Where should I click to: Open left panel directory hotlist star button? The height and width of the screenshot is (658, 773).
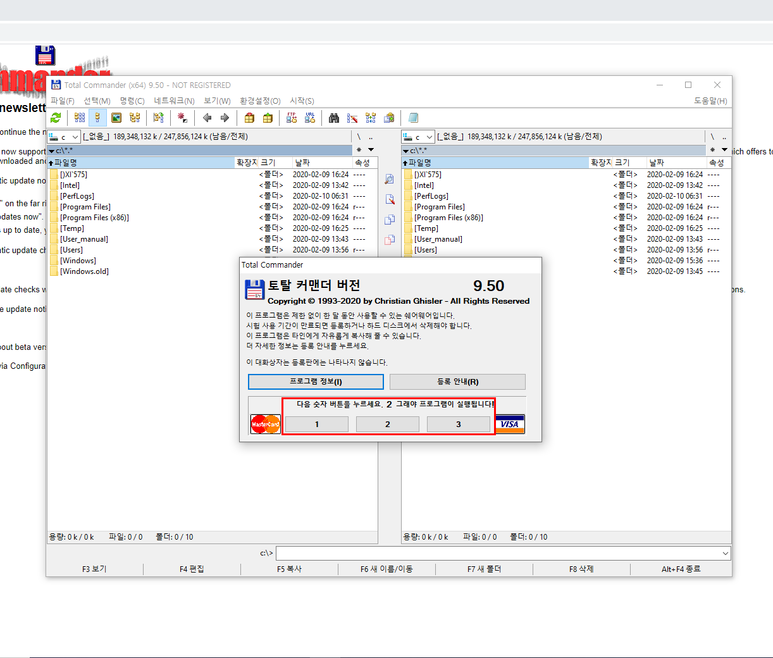[359, 149]
